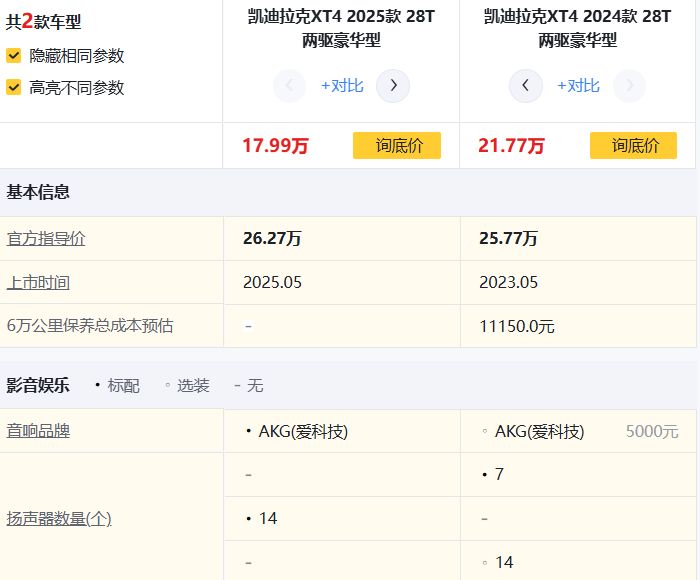Click left arrow under 2024款 model

(x=525, y=85)
